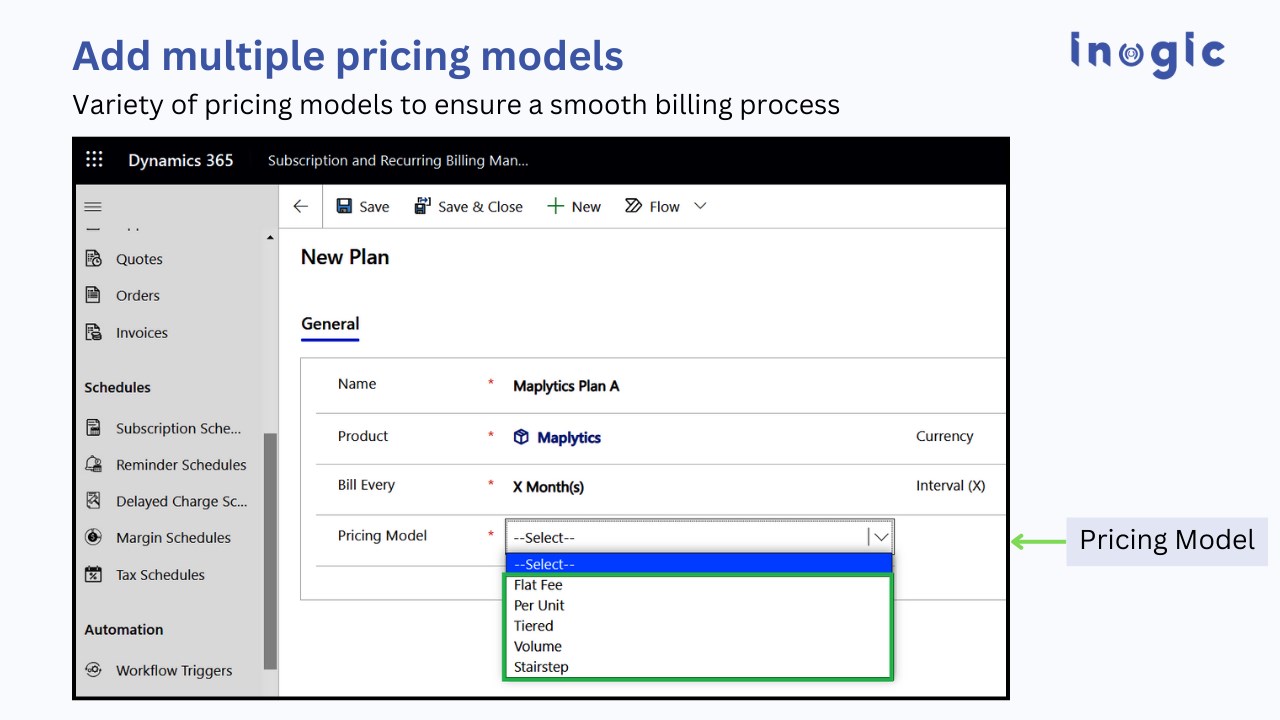Click the Workflow Triggers icon
The image size is (1280, 720).
[x=93, y=670]
